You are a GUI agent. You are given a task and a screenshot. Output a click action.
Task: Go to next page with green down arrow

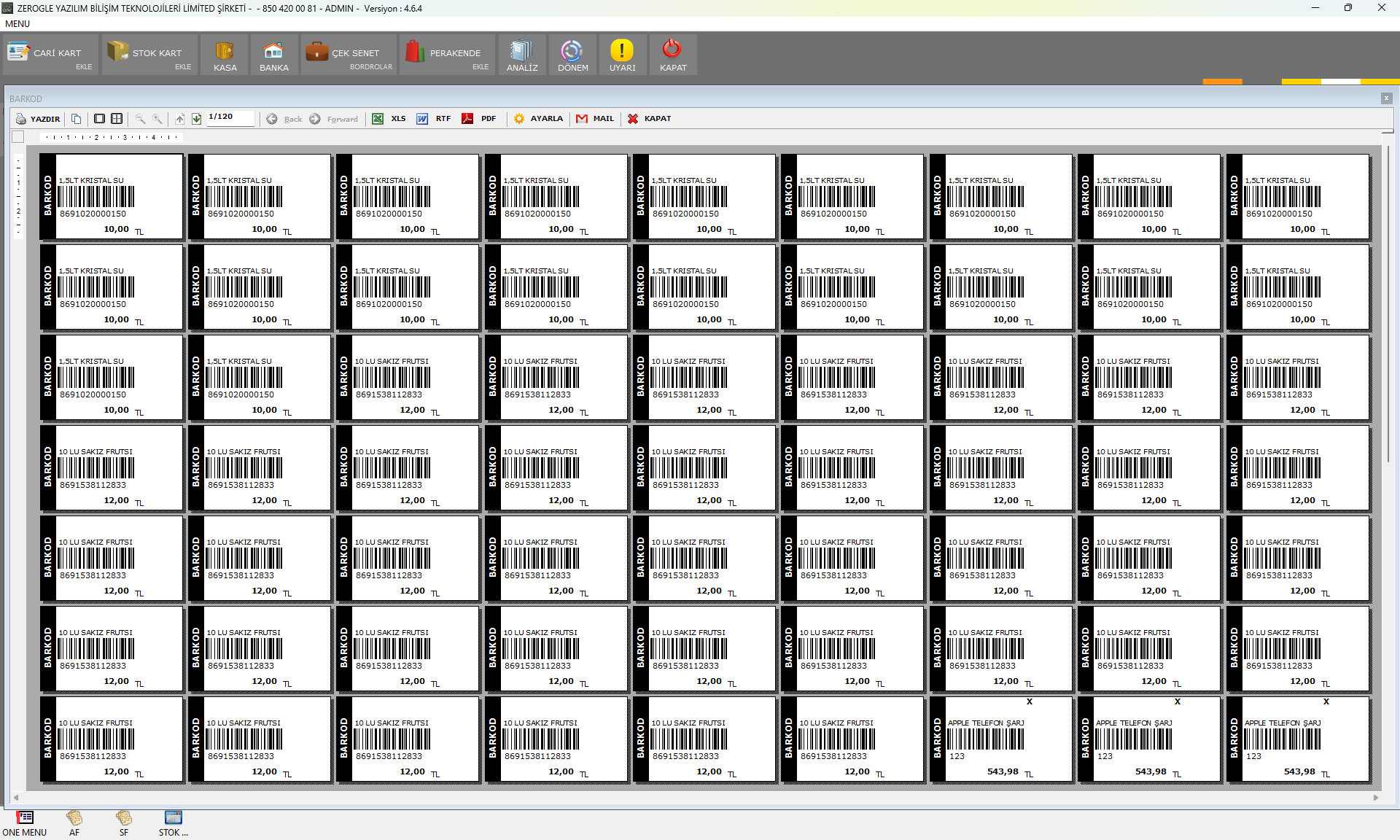[x=196, y=119]
